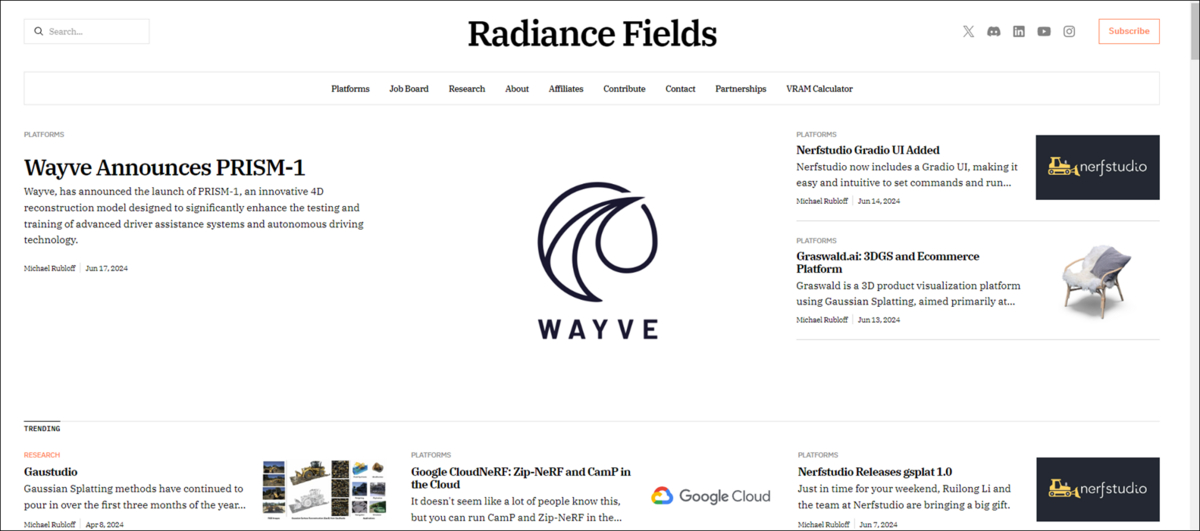Open Wayve Announces PRISM-1 headline
1200x531 pixels.
click(x=165, y=166)
